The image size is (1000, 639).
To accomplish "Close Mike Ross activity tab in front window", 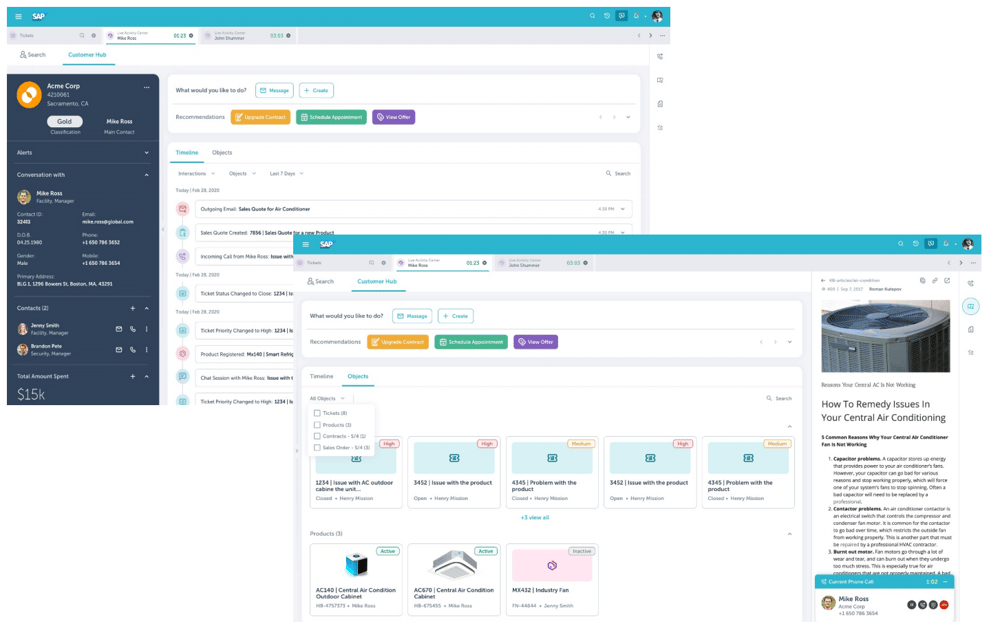I will [485, 263].
